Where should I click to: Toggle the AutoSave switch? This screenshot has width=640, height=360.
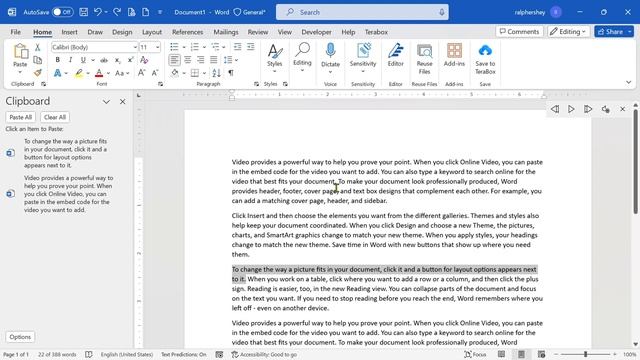pos(62,12)
